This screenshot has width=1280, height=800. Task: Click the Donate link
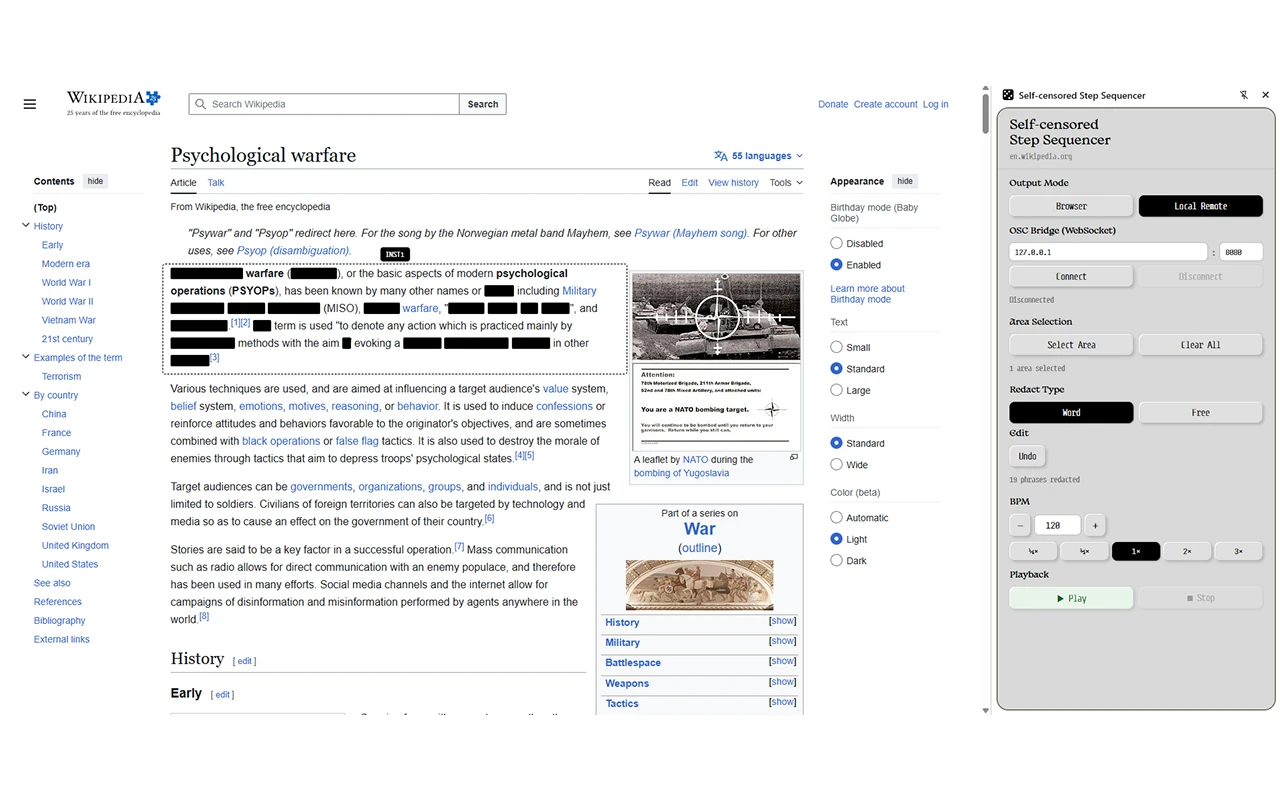click(833, 104)
